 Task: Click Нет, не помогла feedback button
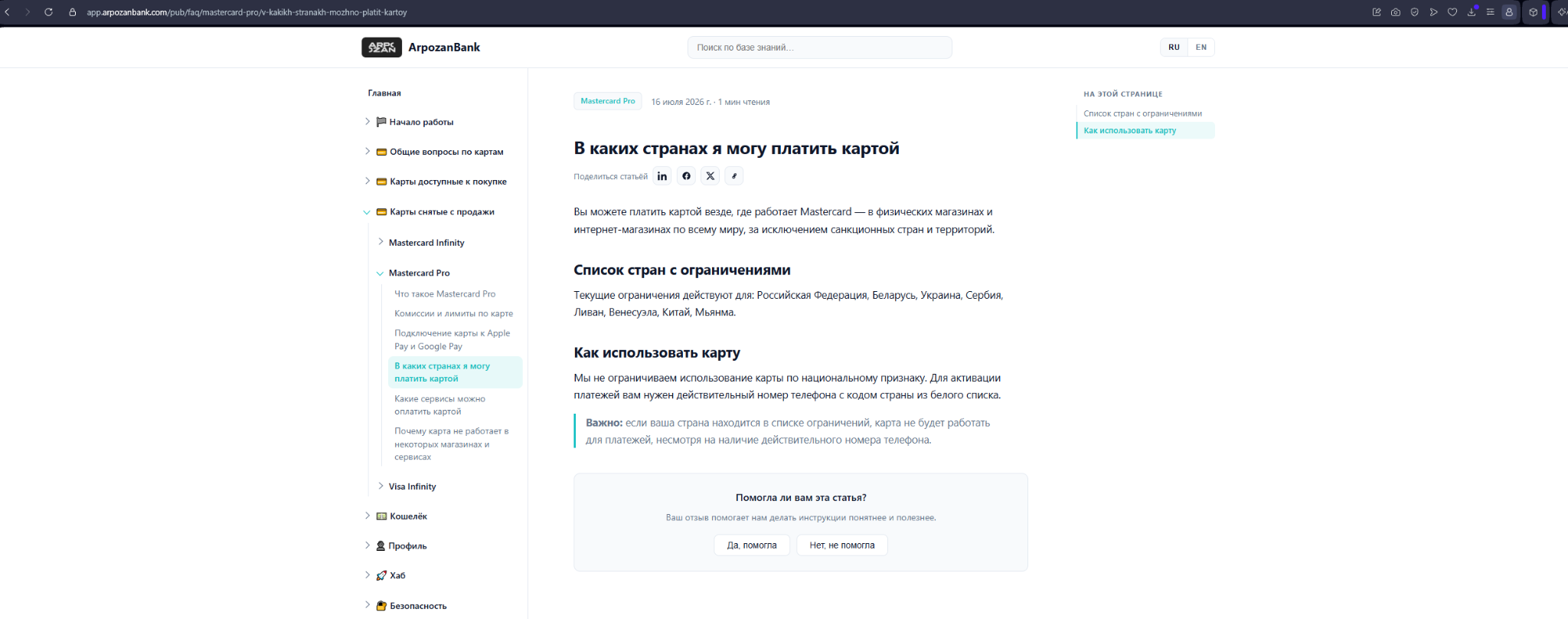pyautogui.click(x=842, y=545)
